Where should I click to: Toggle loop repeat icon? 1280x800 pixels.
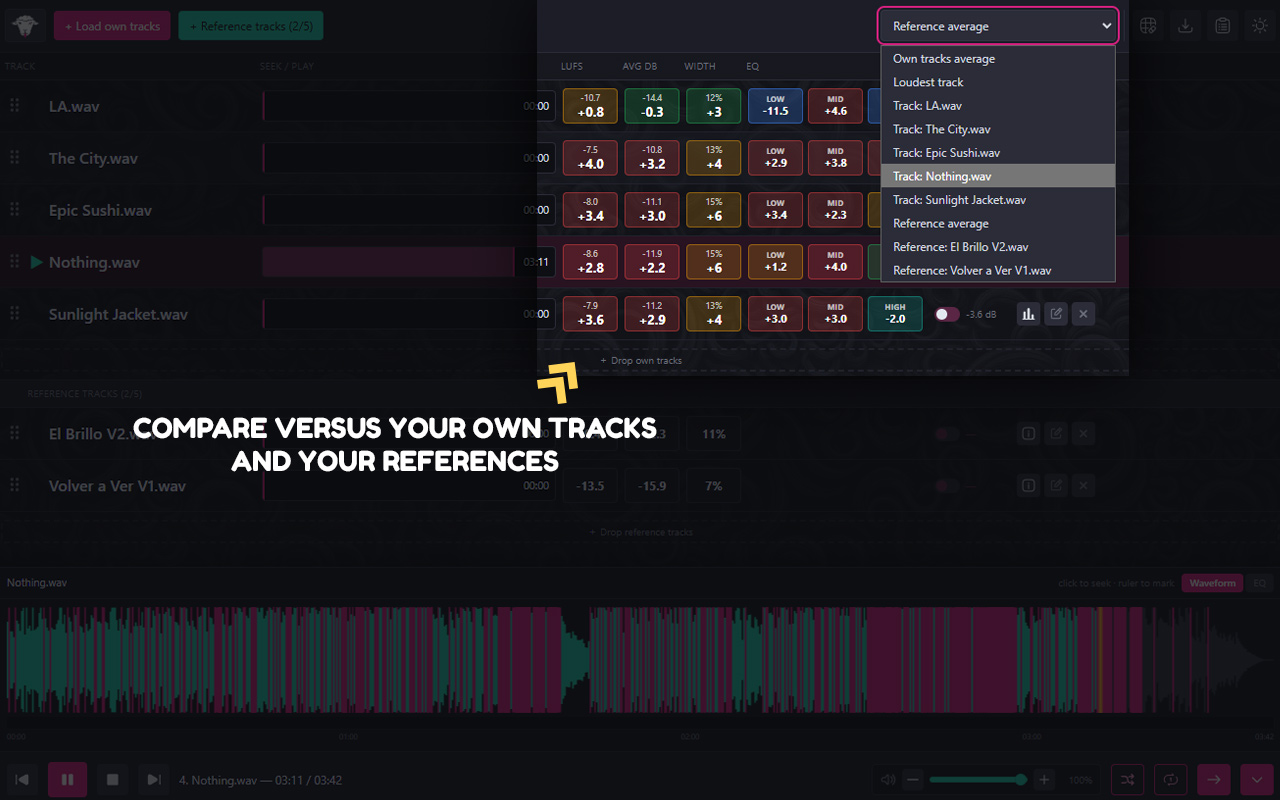[x=1170, y=779]
